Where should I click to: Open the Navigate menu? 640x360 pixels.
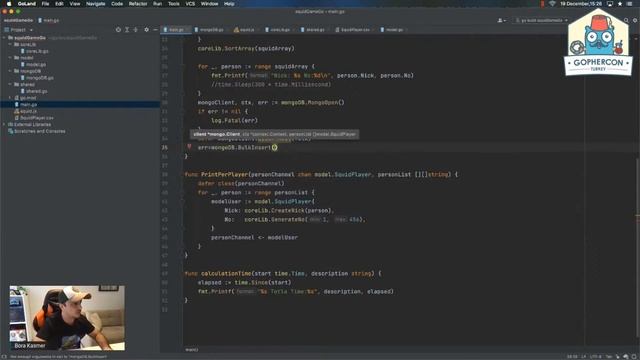(96, 4)
